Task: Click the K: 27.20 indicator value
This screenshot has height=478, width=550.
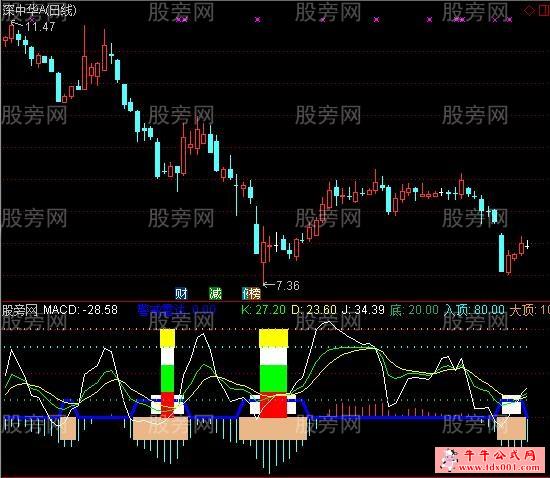Action: tap(263, 310)
